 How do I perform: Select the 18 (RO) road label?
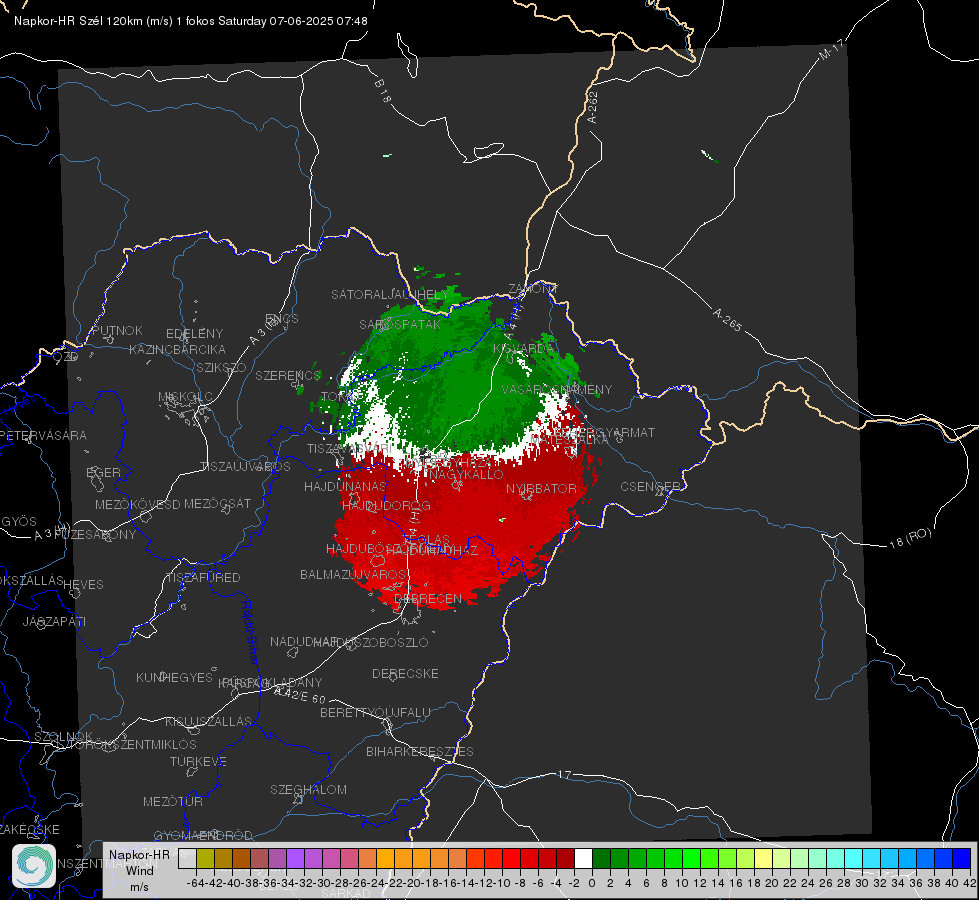910,538
